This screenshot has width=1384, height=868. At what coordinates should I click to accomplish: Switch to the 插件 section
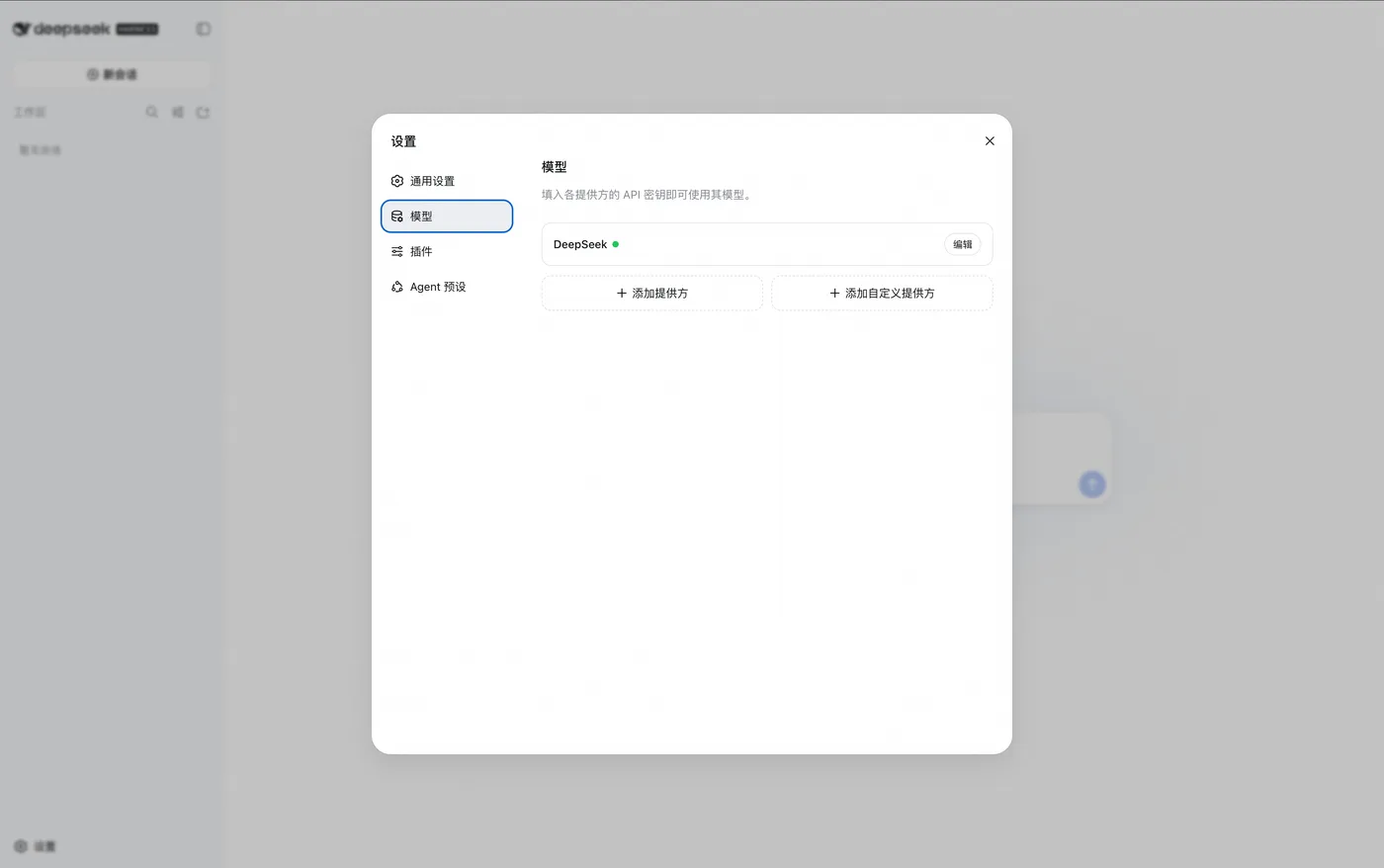tap(447, 252)
